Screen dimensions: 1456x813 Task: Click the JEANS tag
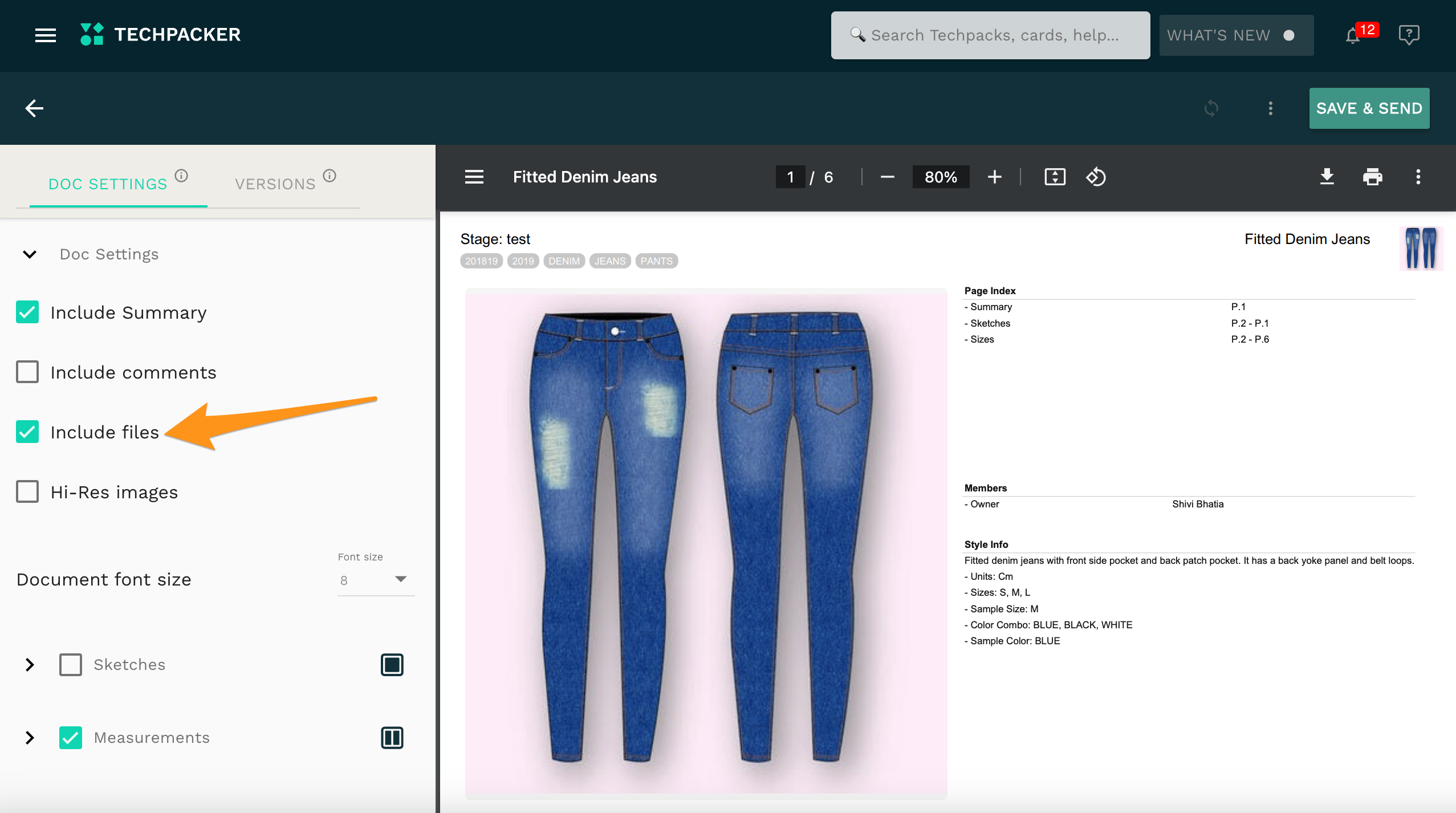609,261
